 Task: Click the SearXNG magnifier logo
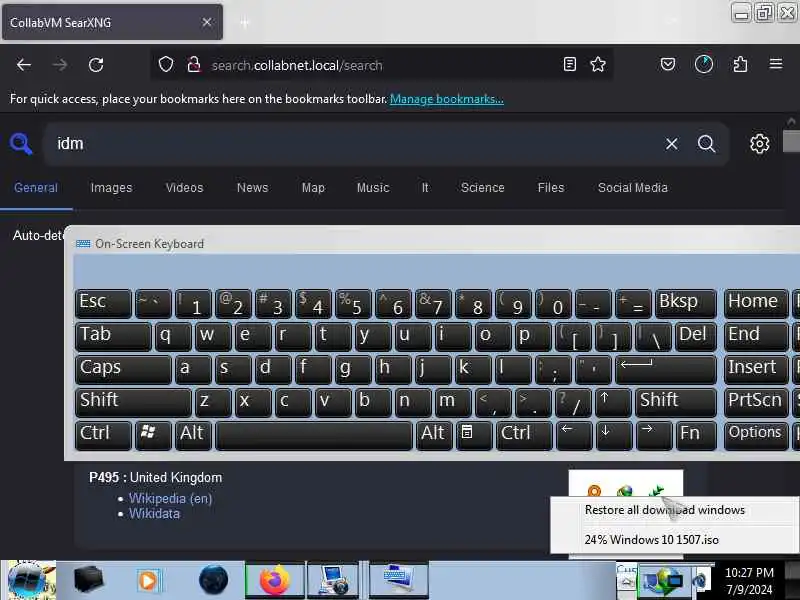point(21,143)
